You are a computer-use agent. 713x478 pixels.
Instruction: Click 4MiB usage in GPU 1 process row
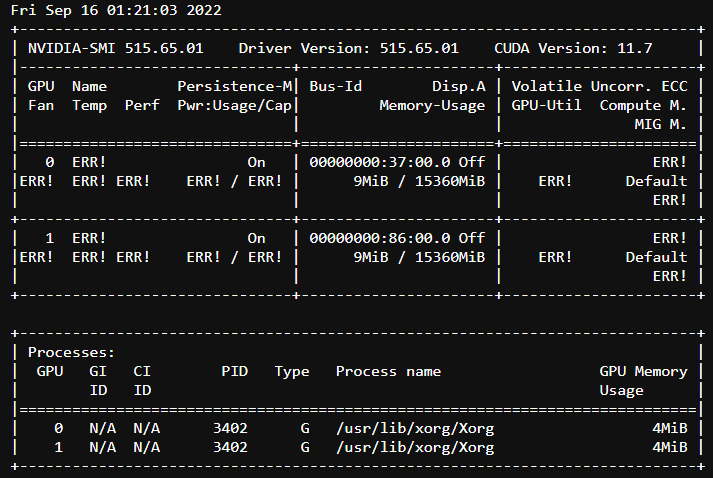670,447
